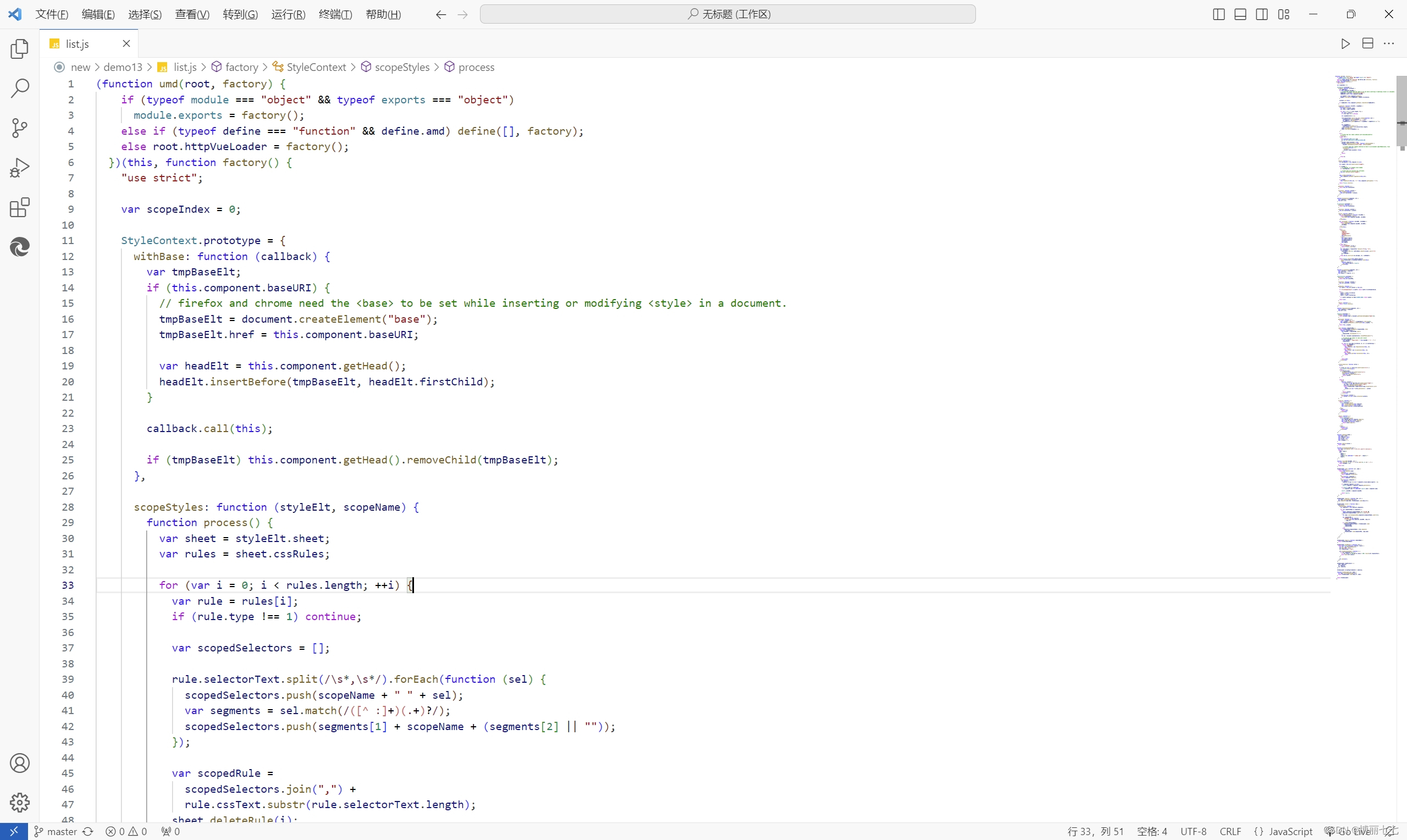The width and height of the screenshot is (1407, 840).
Task: Open the scopeStyles breadcrumb symbol list
Action: (402, 68)
